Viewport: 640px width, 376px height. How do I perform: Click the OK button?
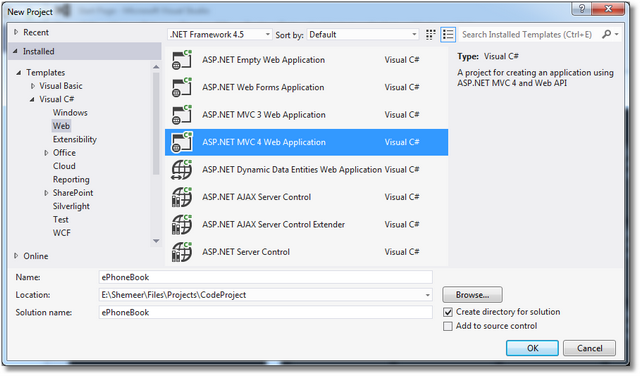tap(532, 348)
